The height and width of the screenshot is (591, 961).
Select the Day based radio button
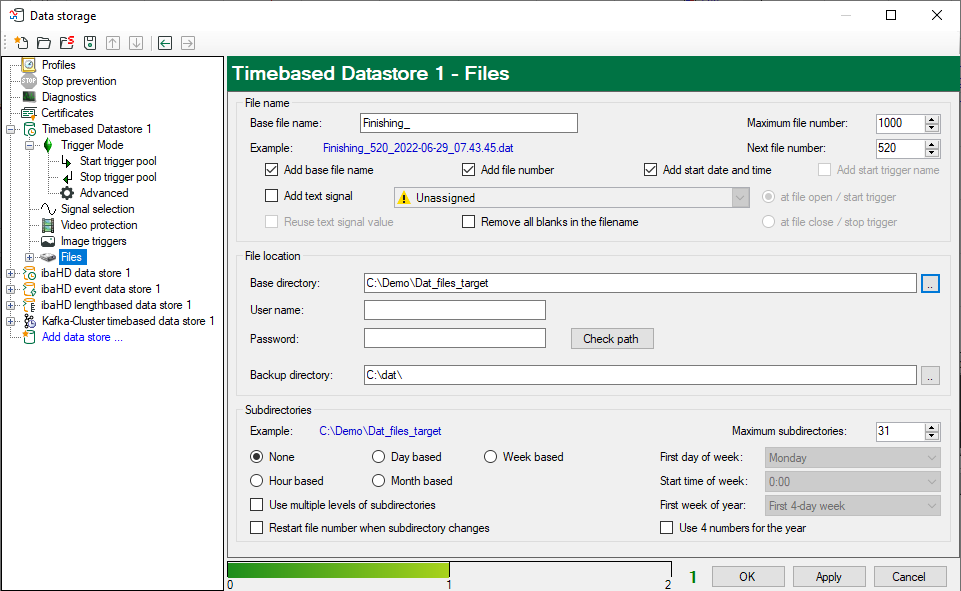point(379,457)
